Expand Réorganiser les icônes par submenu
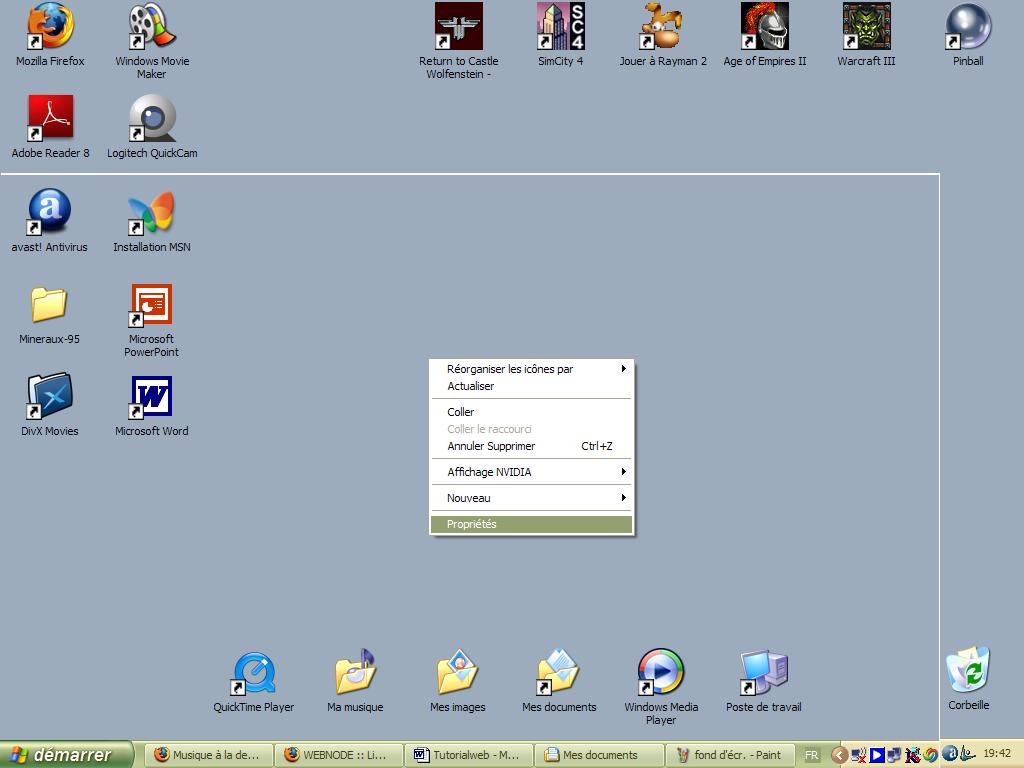This screenshot has width=1024, height=768. pyautogui.click(x=531, y=369)
